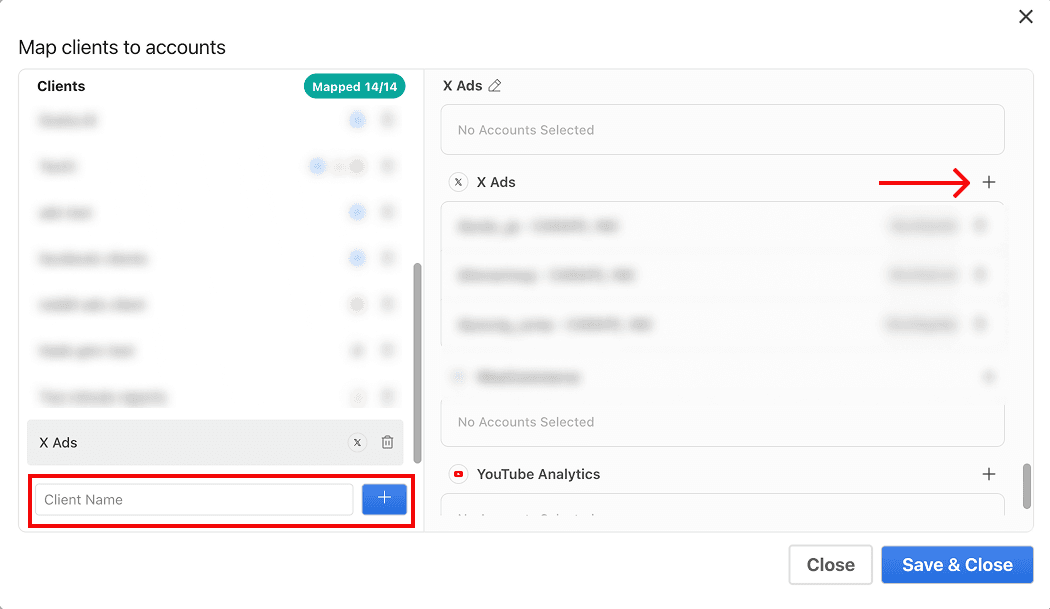The width and height of the screenshot is (1050, 609).
Task: Close the Map clients to accounts dialog
Action: [x=1025, y=17]
